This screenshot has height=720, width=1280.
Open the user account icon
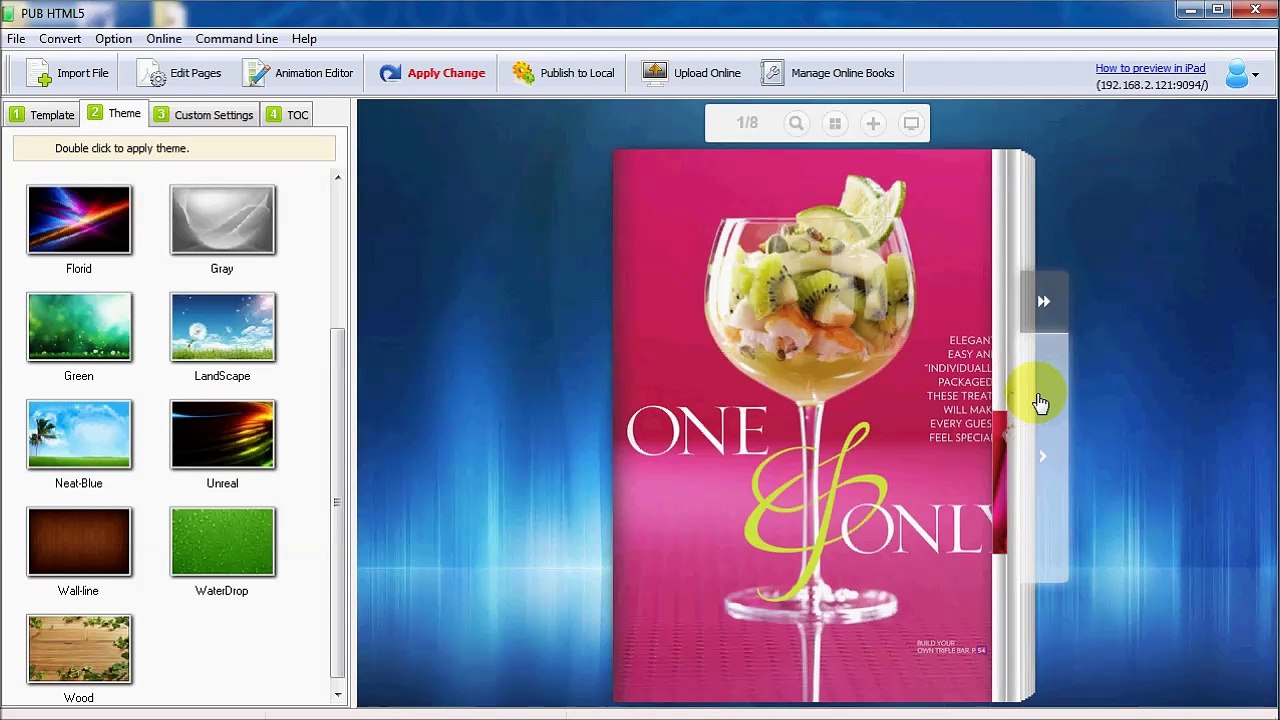tap(1237, 74)
